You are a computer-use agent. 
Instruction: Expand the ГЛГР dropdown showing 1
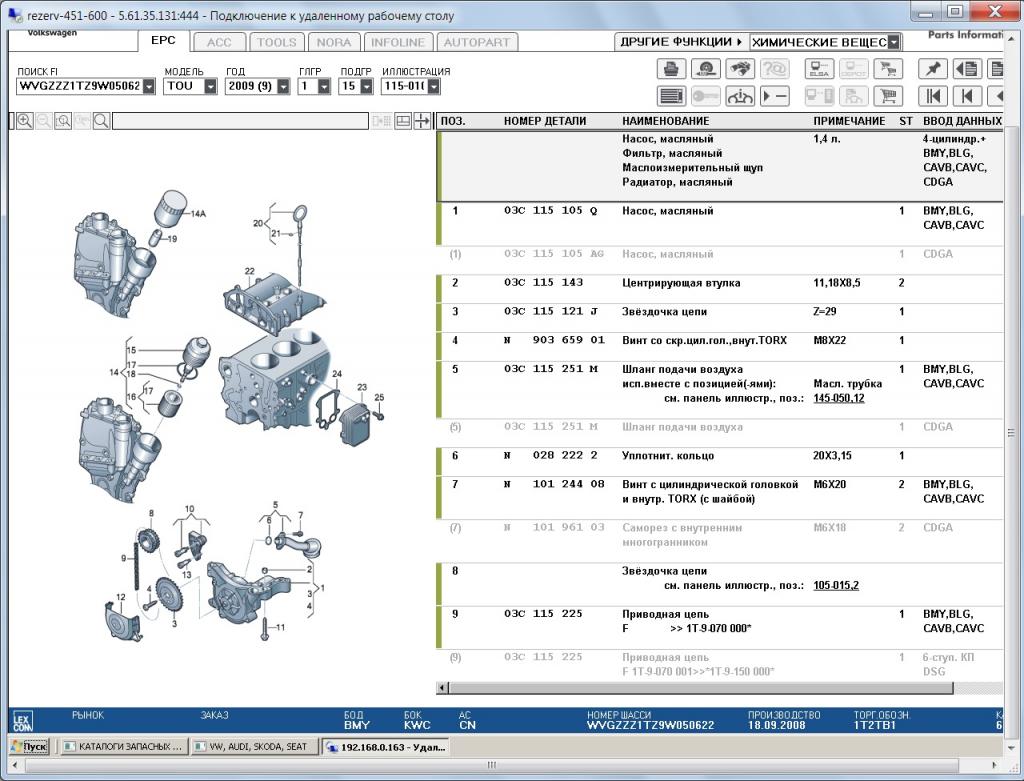point(324,86)
